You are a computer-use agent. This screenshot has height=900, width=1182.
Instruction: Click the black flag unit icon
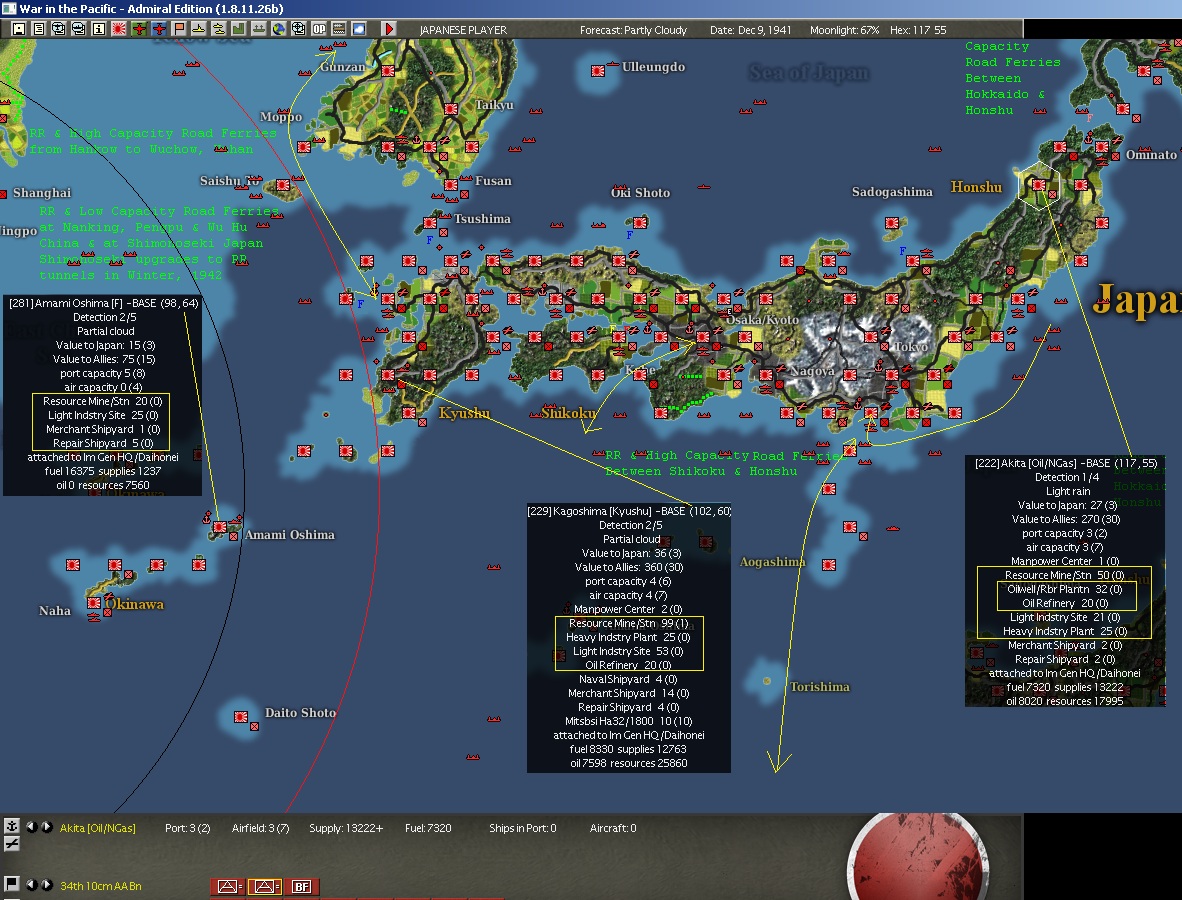pos(11,883)
